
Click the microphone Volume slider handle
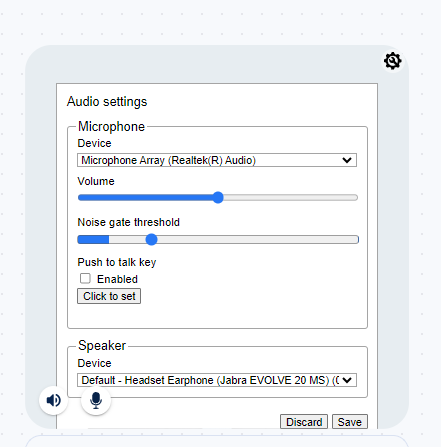tap(218, 197)
